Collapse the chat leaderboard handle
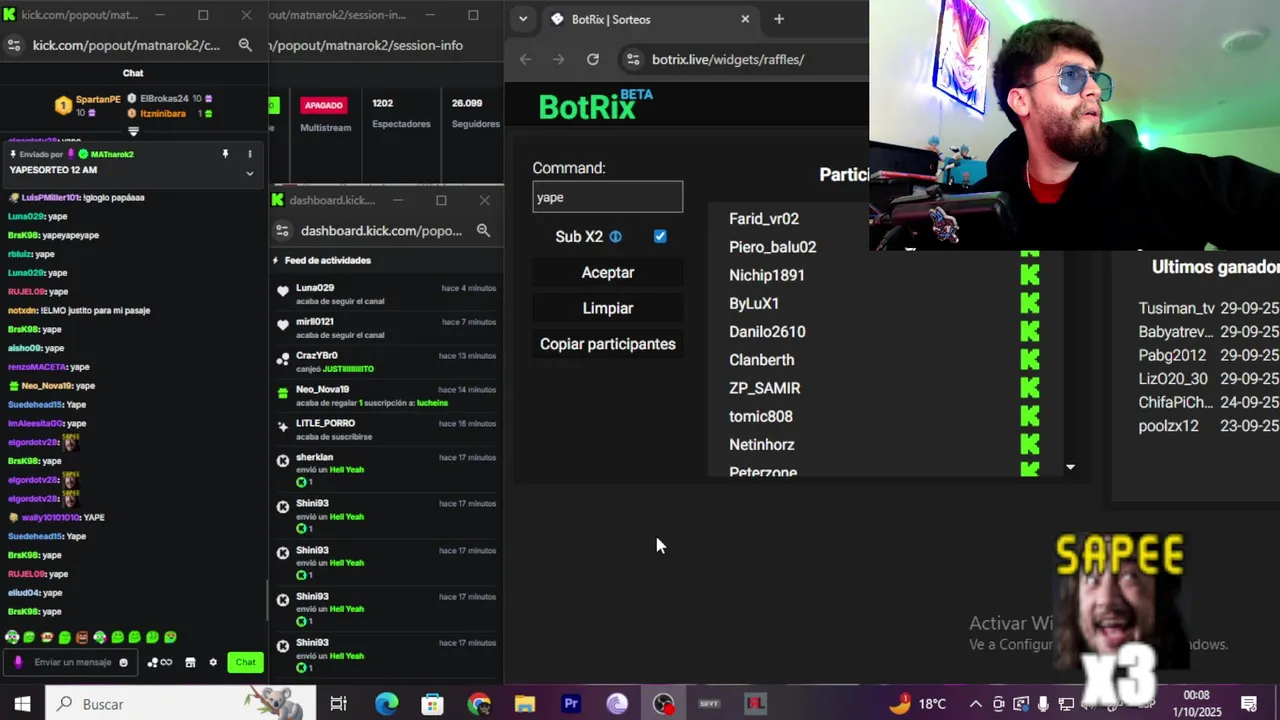The height and width of the screenshot is (720, 1280). 133,131
